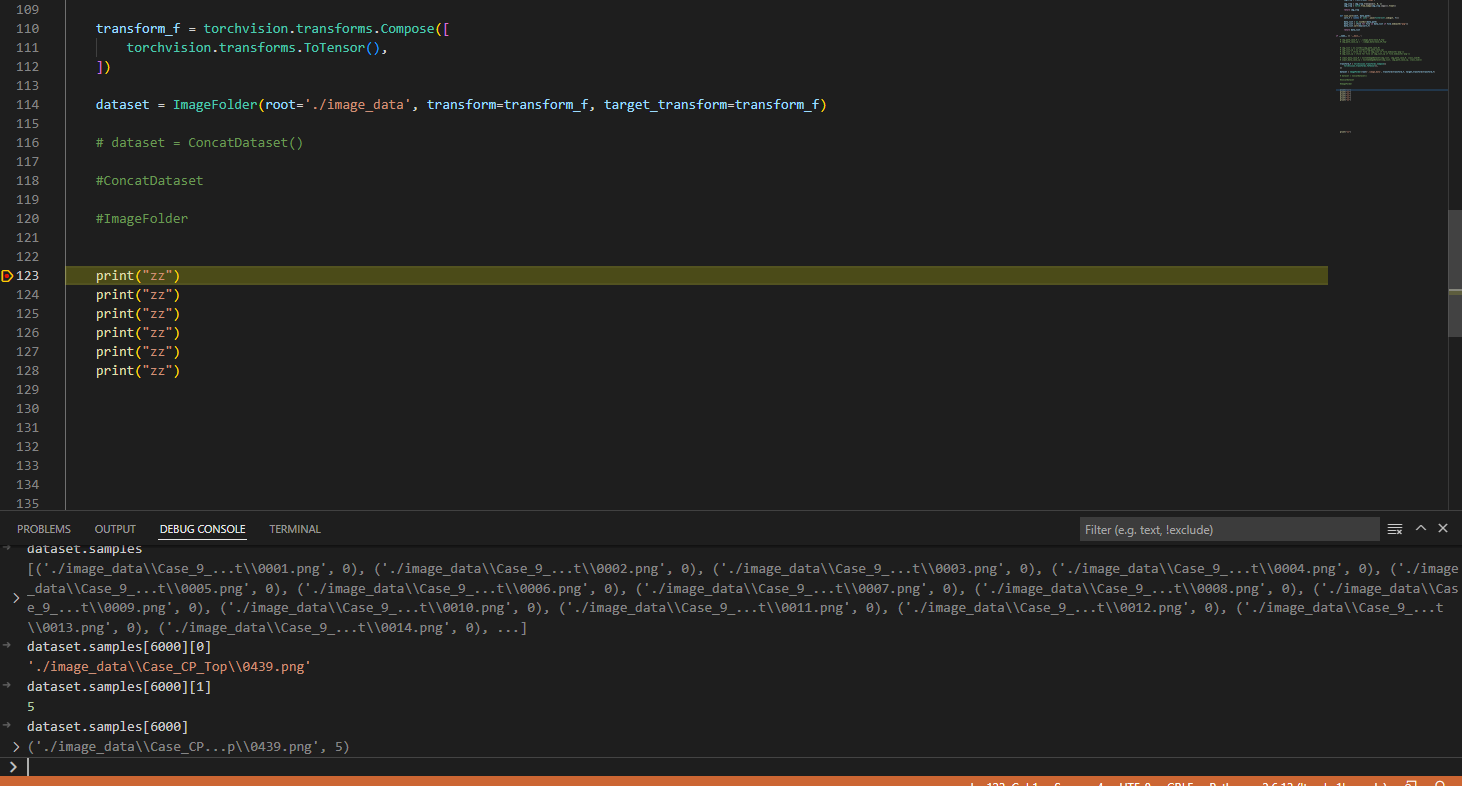Viewport: 1462px width, 786px height.
Task: Select the DEBUG CONSOLE tab
Action: point(202,529)
